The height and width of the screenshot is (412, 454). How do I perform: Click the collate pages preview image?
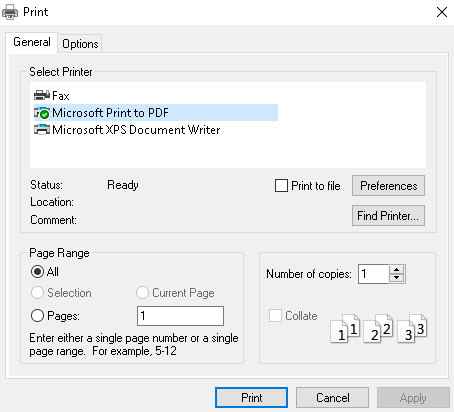coord(379,328)
